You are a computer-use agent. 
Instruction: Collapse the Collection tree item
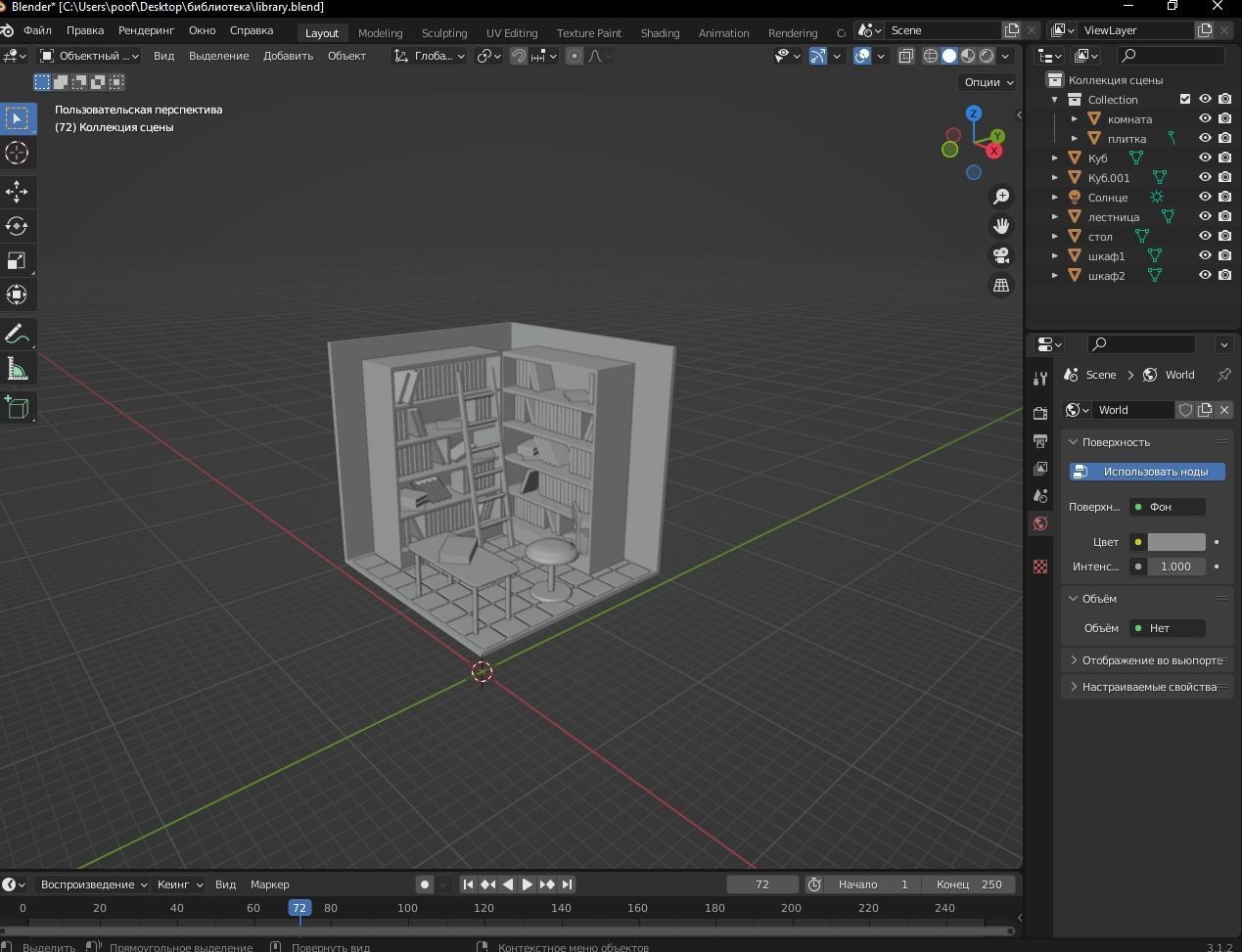tap(1055, 100)
